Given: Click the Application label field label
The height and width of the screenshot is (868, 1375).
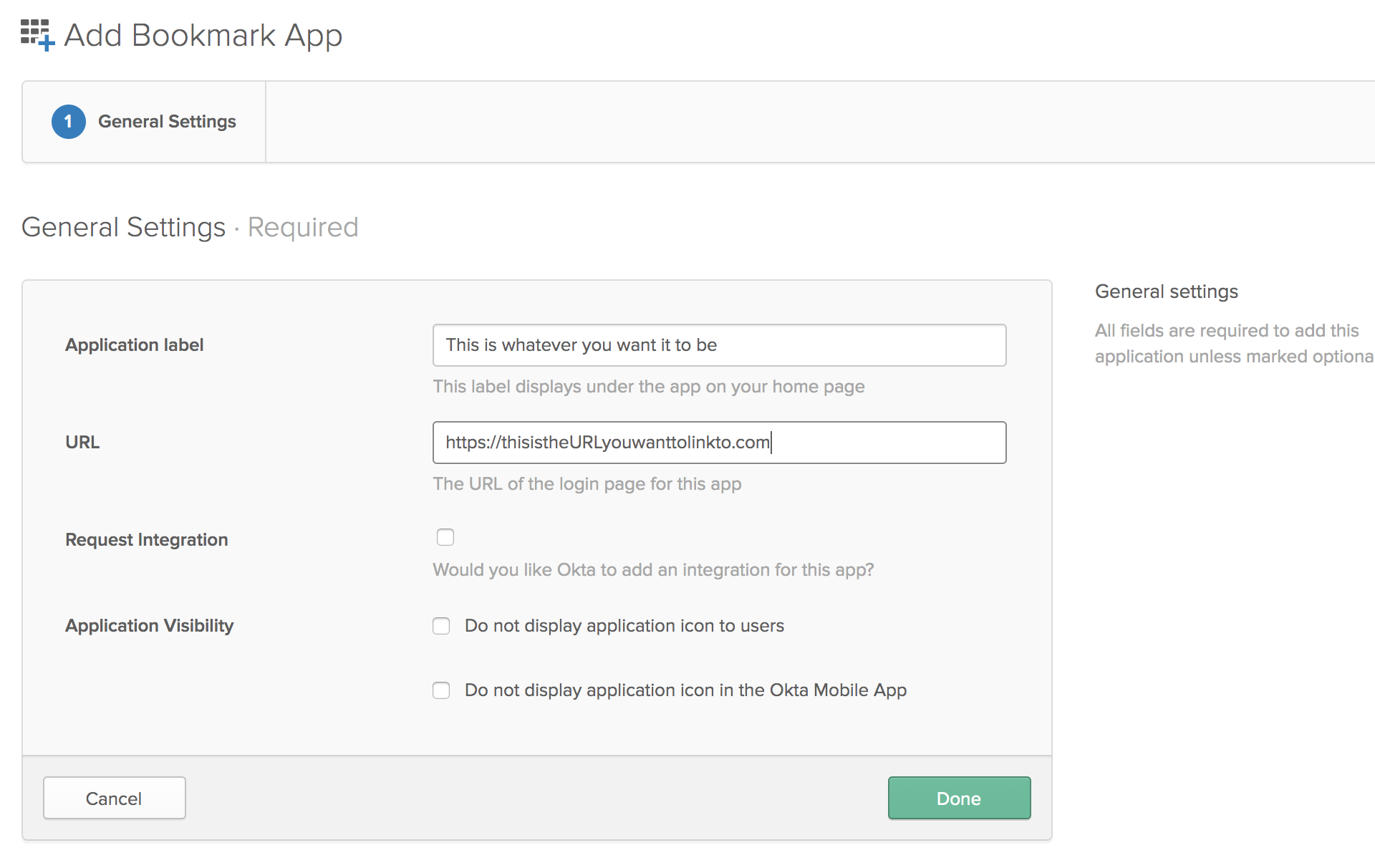Looking at the screenshot, I should click(x=134, y=344).
